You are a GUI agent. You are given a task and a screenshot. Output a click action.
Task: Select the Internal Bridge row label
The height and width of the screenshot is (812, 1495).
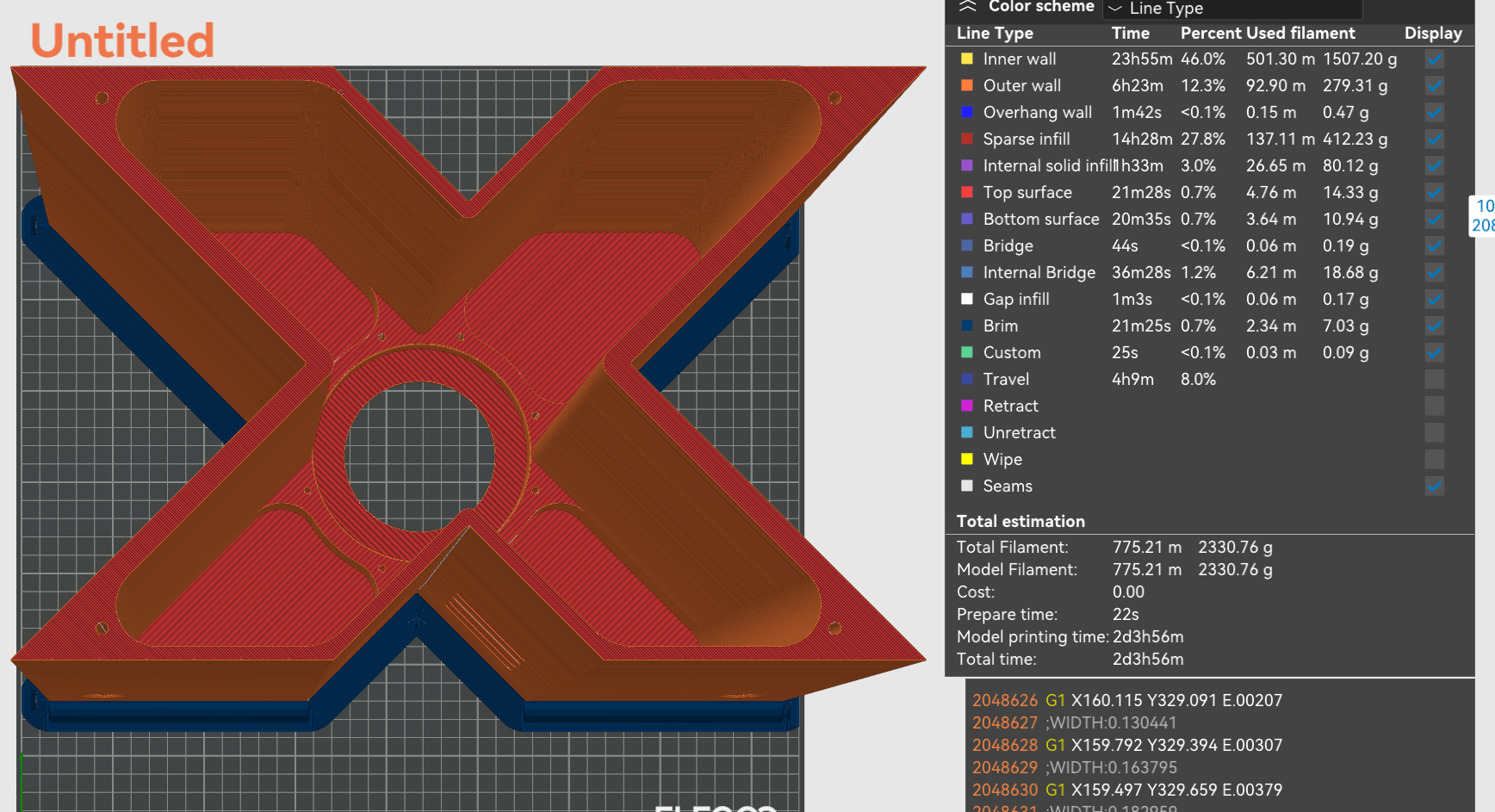pyautogui.click(x=1039, y=273)
